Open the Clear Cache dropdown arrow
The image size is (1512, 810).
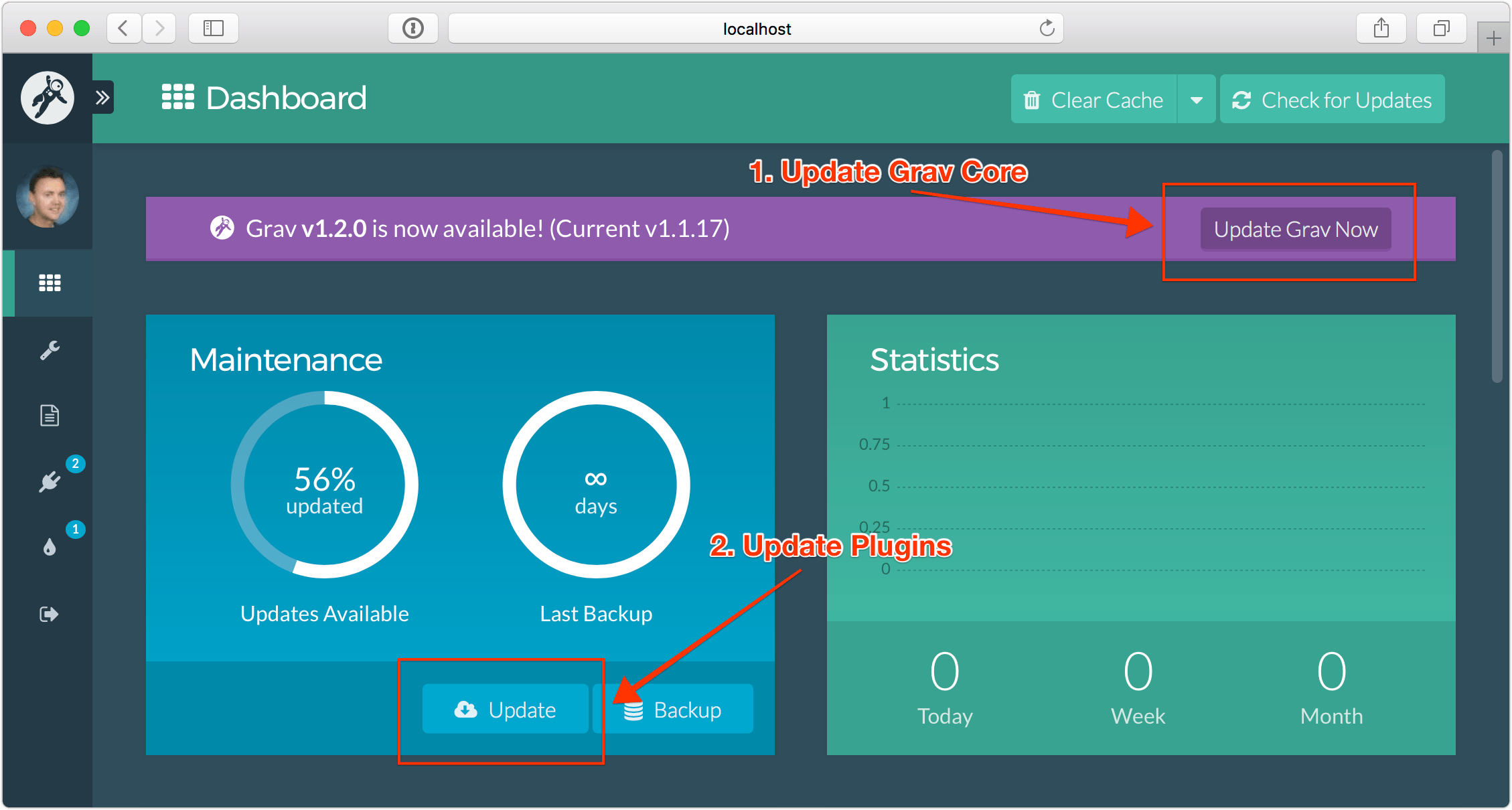pyautogui.click(x=1197, y=99)
